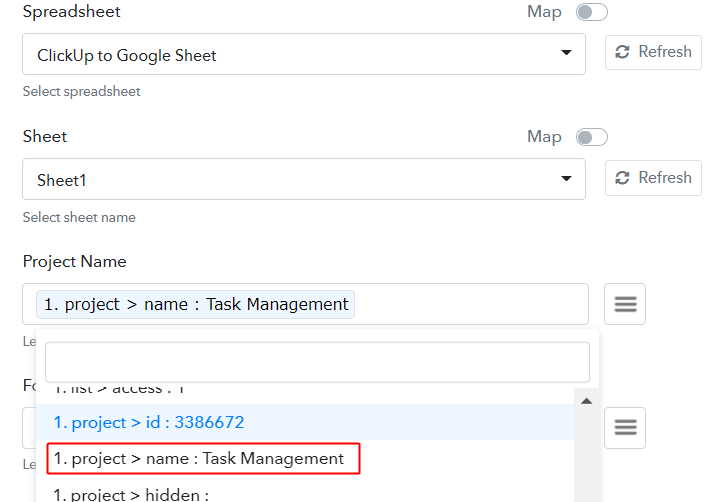Click the 'Project Name' field label
Viewport: 726px width, 502px height.
point(75,262)
